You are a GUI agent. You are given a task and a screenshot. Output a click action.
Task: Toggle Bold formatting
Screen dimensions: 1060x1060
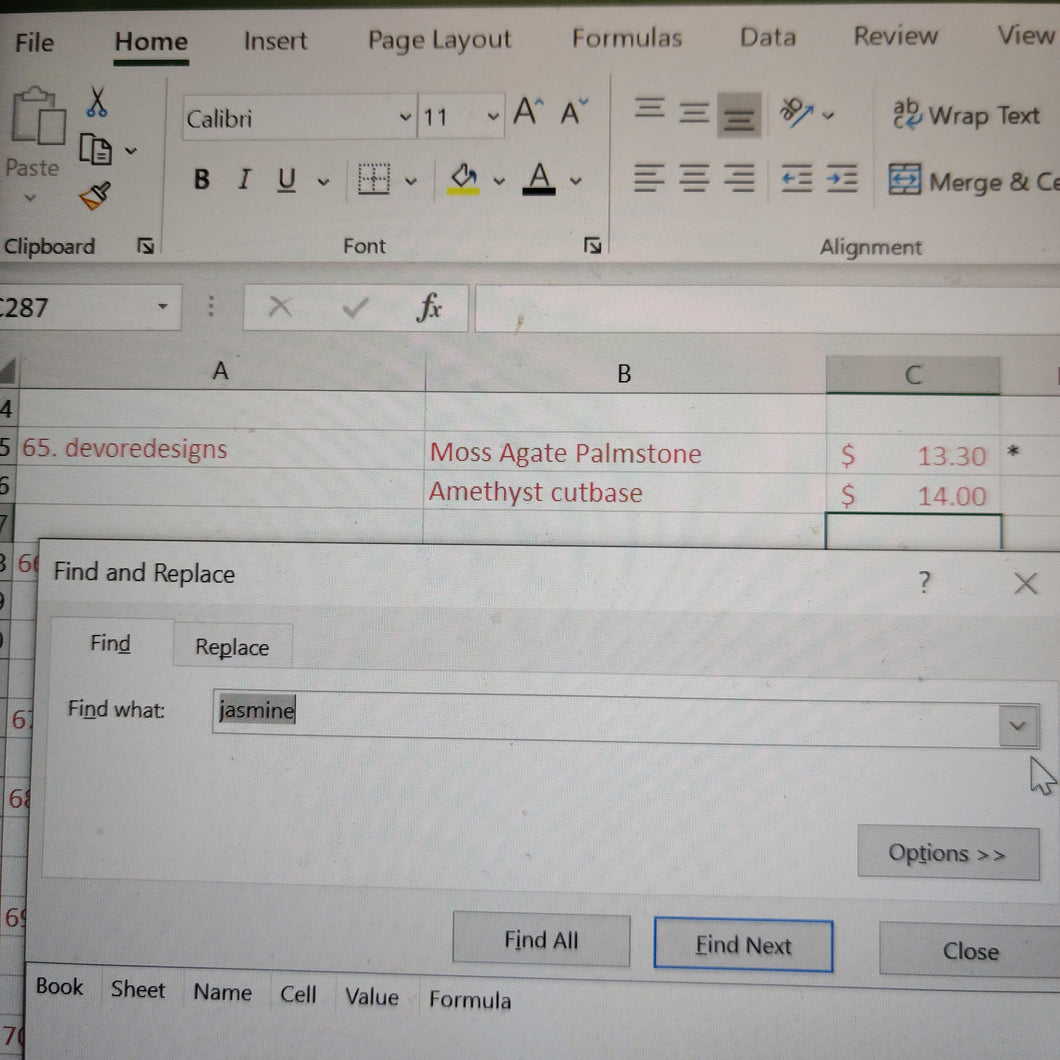(x=202, y=180)
